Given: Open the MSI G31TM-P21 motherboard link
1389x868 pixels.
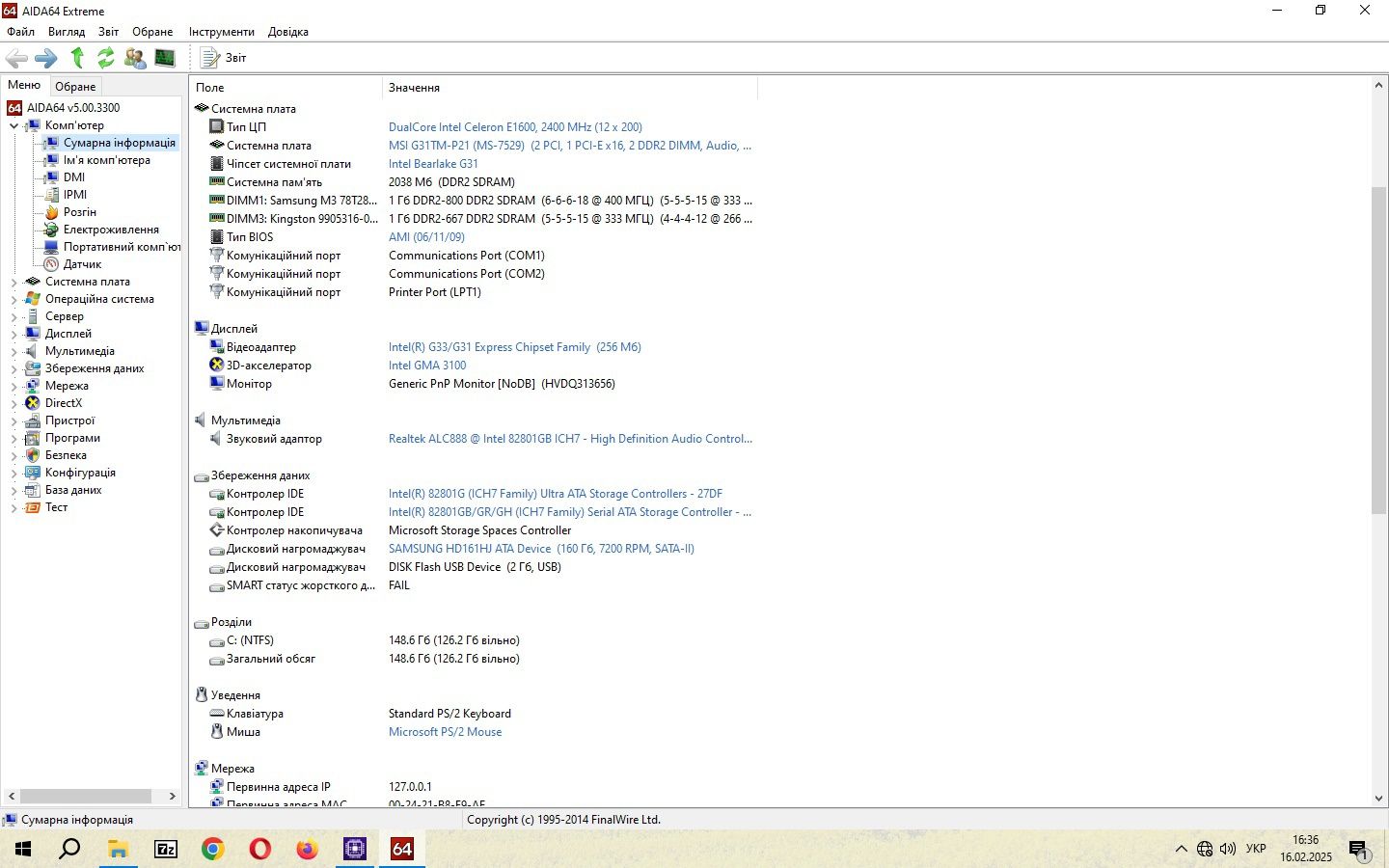Looking at the screenshot, I should coord(570,146).
